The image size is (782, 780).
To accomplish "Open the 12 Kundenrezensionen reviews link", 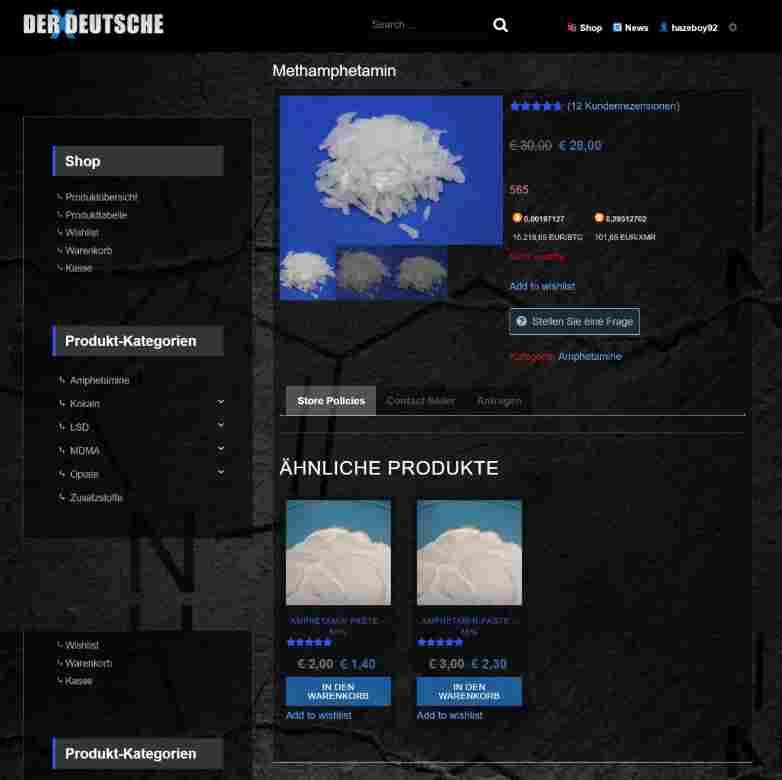I will pyautogui.click(x=623, y=106).
